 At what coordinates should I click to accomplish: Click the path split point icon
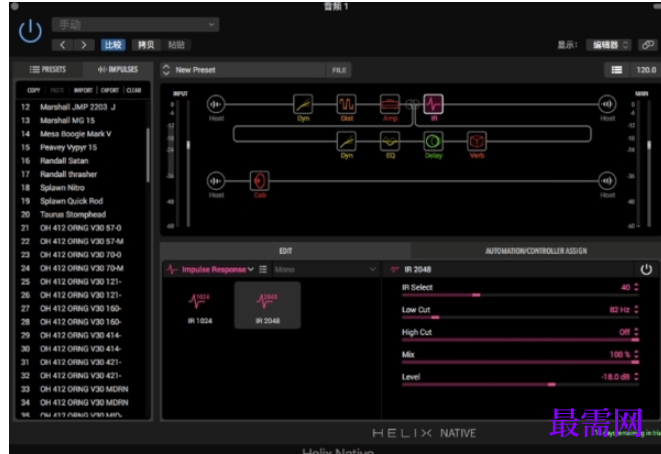tap(413, 104)
